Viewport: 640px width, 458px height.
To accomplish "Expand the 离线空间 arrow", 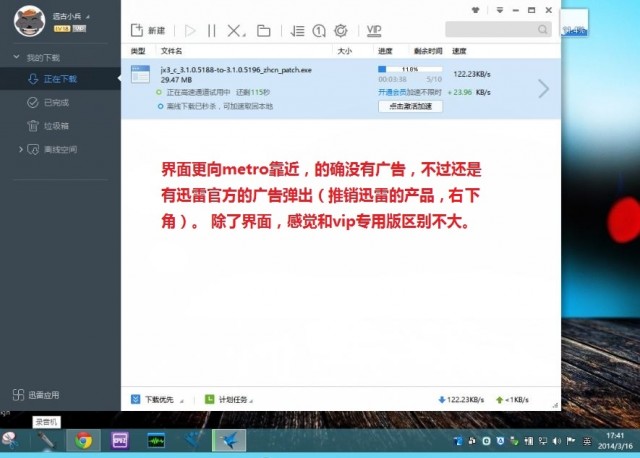I will pos(20,149).
